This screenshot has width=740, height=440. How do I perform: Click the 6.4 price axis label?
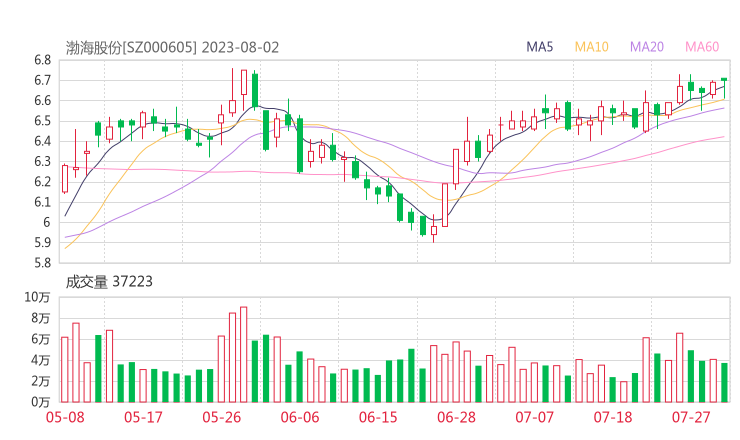[42, 141]
